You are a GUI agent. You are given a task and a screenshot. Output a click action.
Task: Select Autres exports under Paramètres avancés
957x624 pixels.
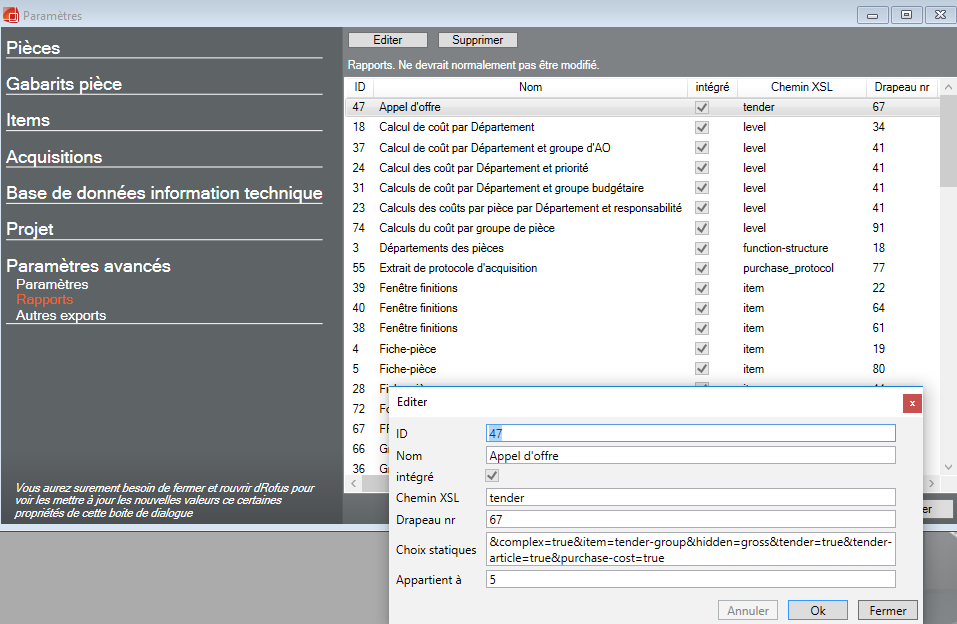point(61,315)
